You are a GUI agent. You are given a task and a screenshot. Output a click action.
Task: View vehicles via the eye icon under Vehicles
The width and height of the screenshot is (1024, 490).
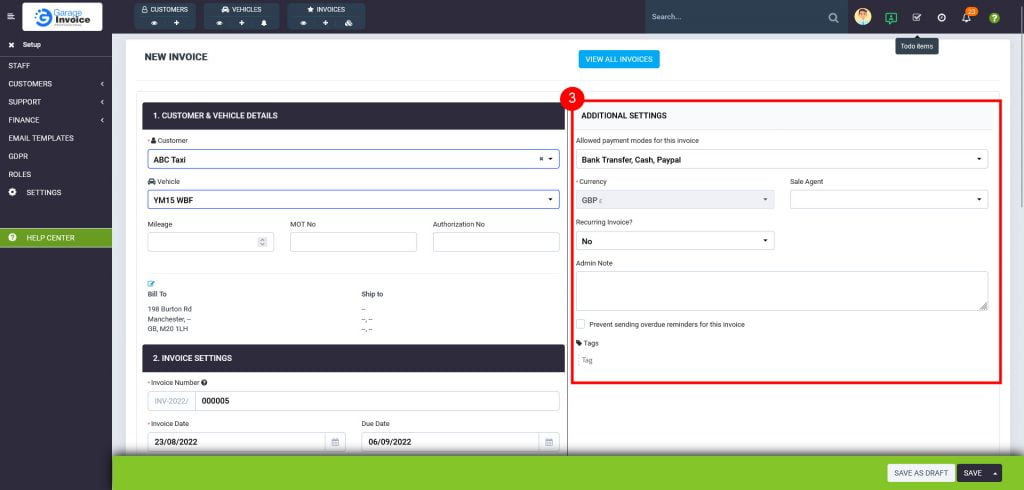pyautogui.click(x=219, y=23)
